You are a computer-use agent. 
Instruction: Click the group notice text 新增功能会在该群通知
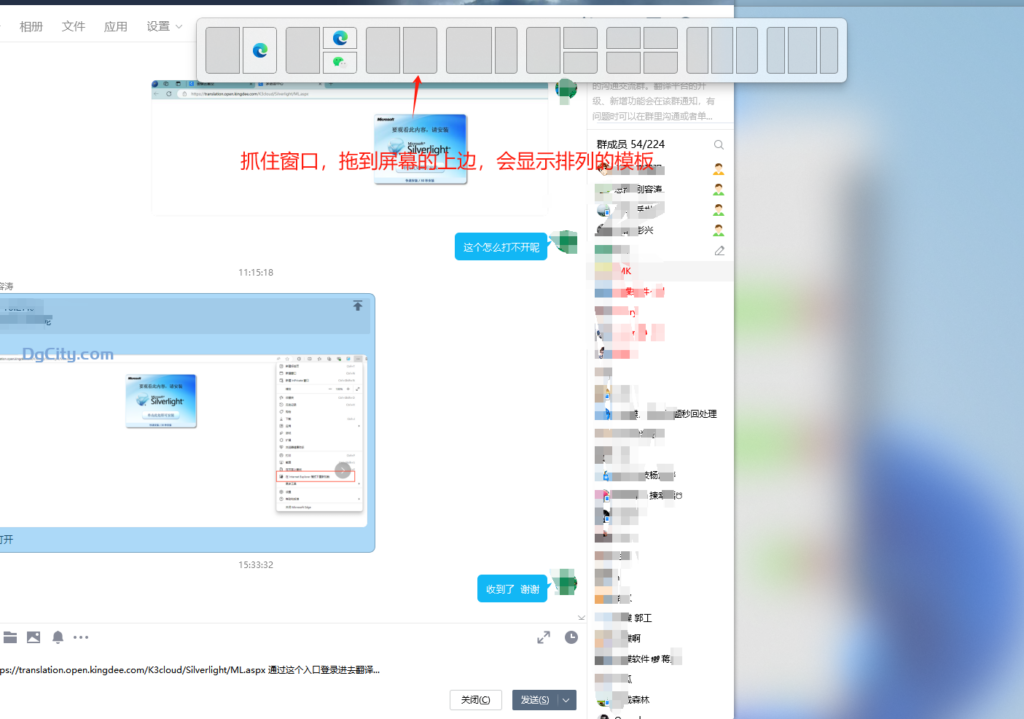pyautogui.click(x=656, y=101)
